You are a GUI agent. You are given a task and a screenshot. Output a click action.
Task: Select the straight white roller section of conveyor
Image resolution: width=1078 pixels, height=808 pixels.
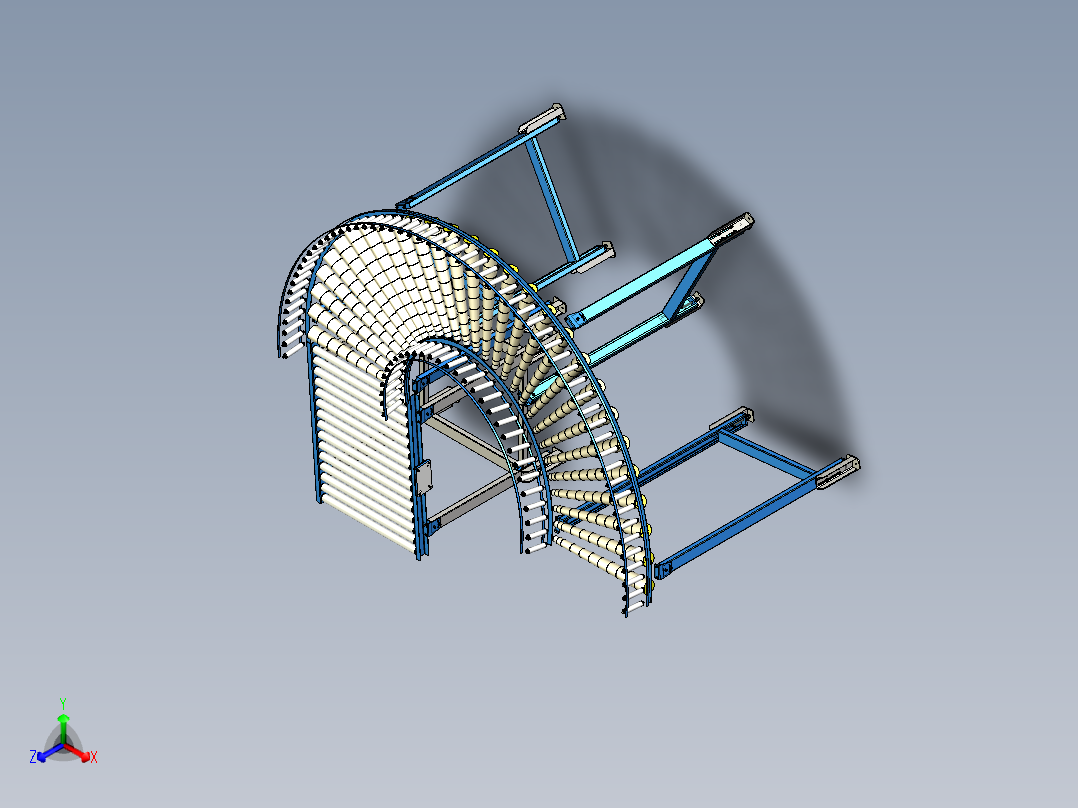(x=364, y=448)
